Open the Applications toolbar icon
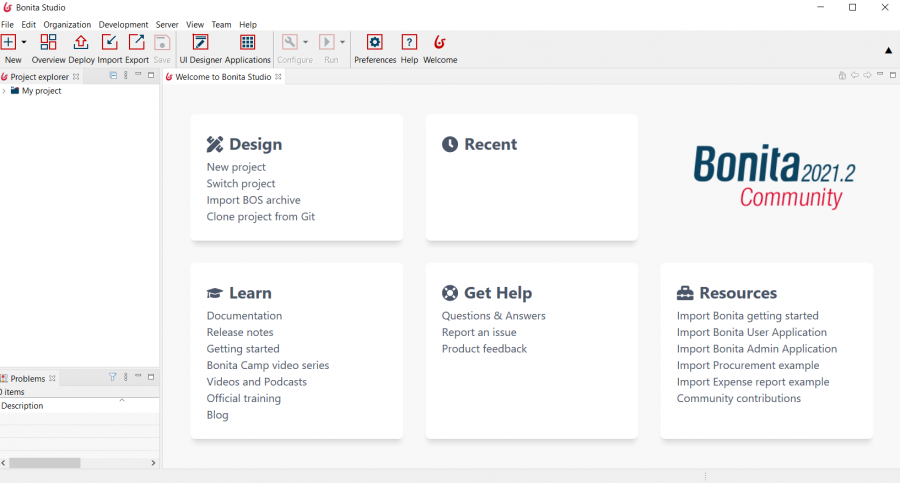The image size is (900, 483). pos(247,42)
